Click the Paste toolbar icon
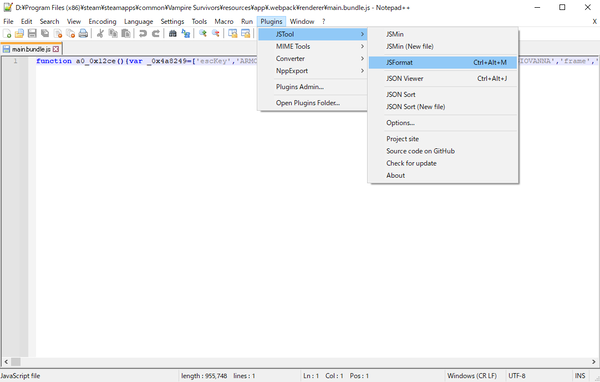Viewport: 600px width, 382px height. click(x=126, y=34)
